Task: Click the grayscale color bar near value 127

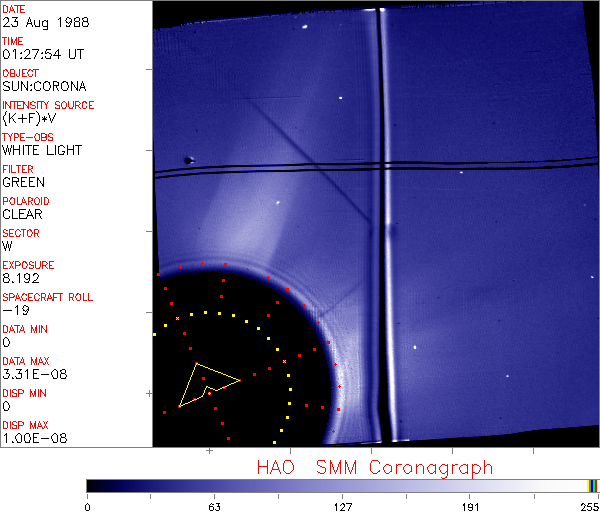Action: pos(342,485)
